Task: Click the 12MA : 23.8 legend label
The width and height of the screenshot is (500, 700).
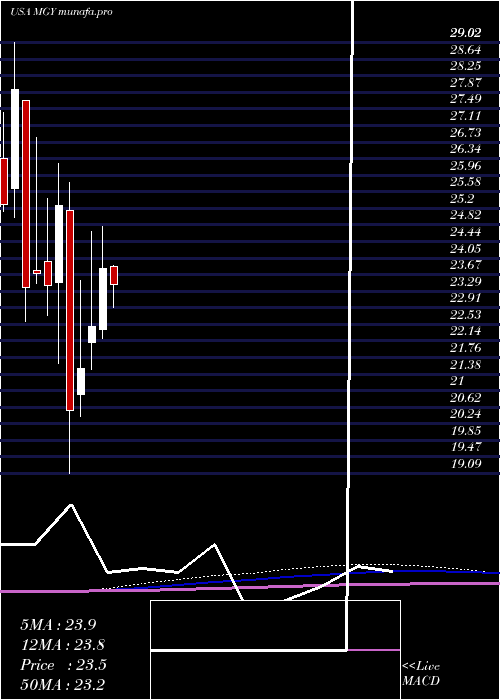Action: [63, 645]
